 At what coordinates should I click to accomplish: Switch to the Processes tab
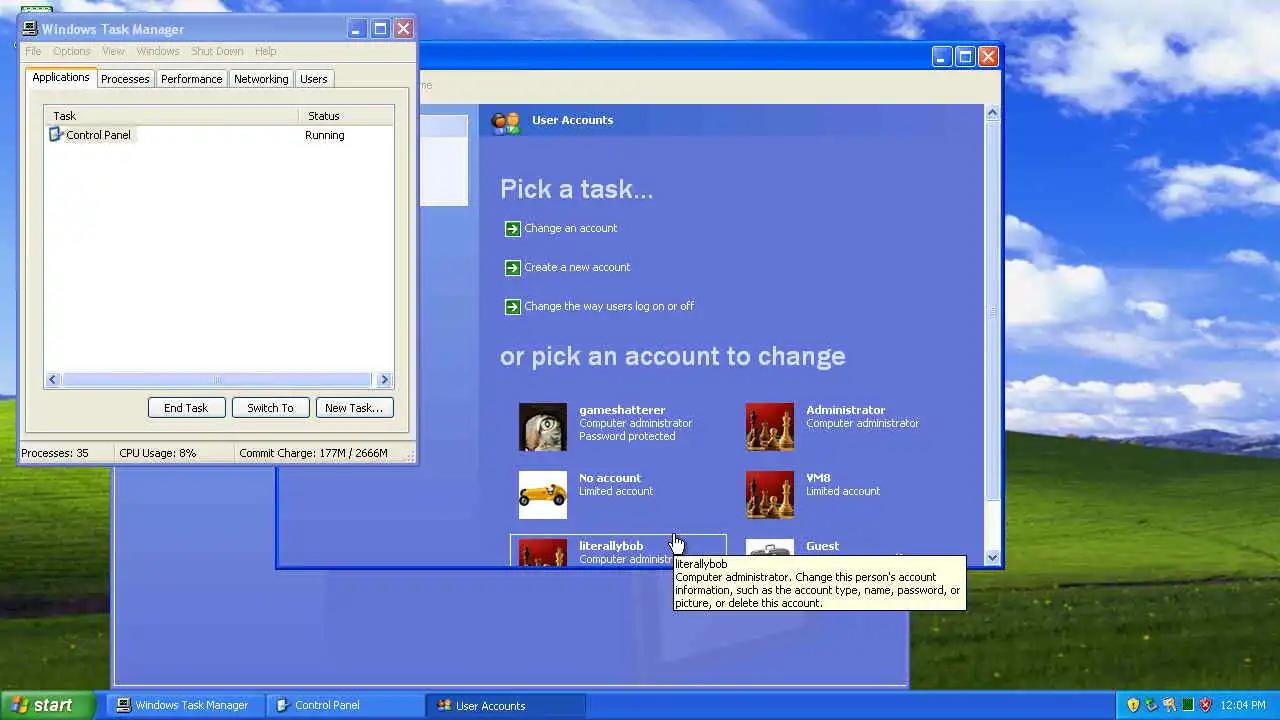[x=125, y=79]
